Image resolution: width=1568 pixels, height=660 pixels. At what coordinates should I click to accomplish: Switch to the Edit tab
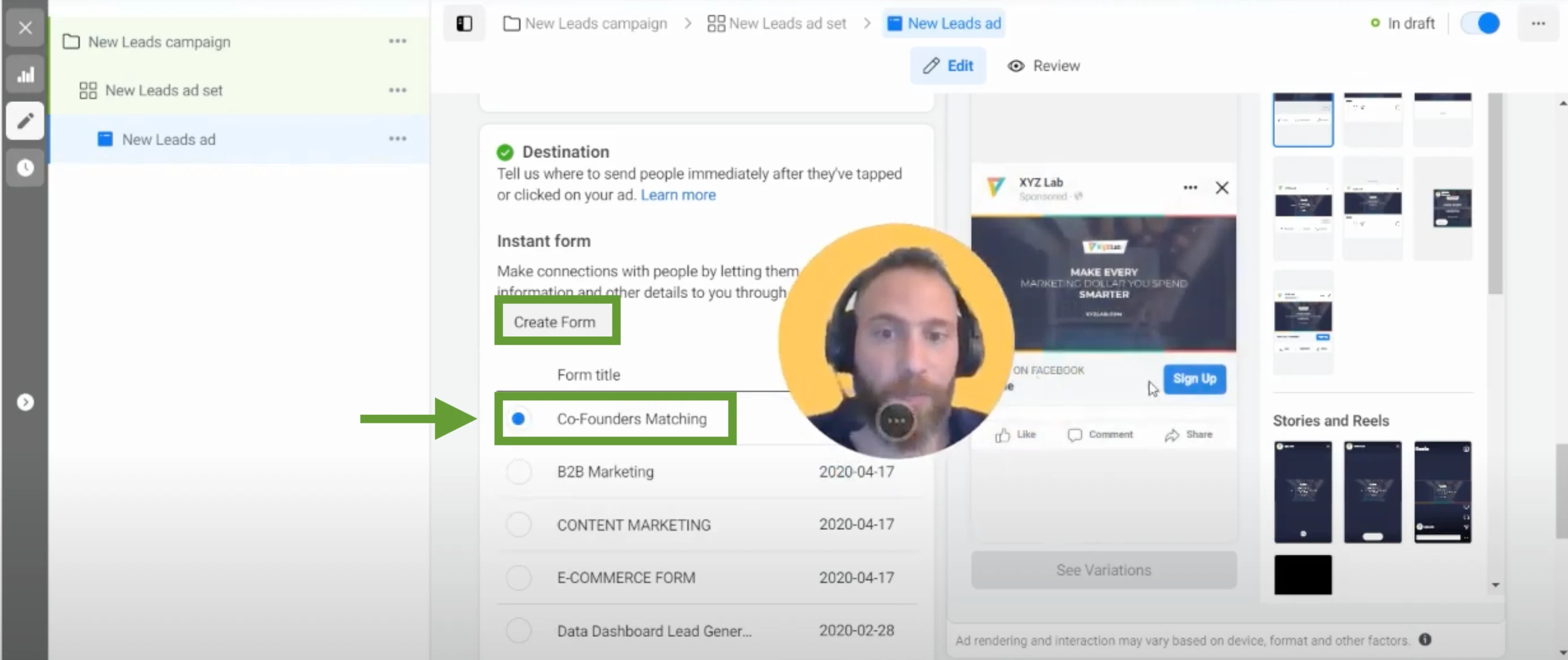point(948,66)
